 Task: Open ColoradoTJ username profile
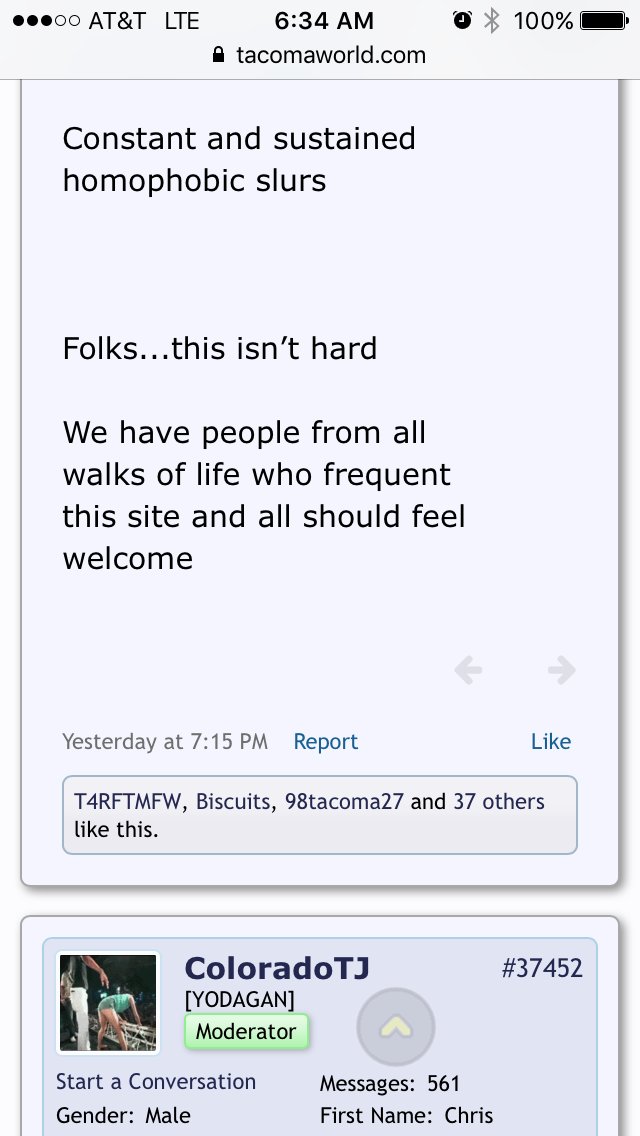277,968
